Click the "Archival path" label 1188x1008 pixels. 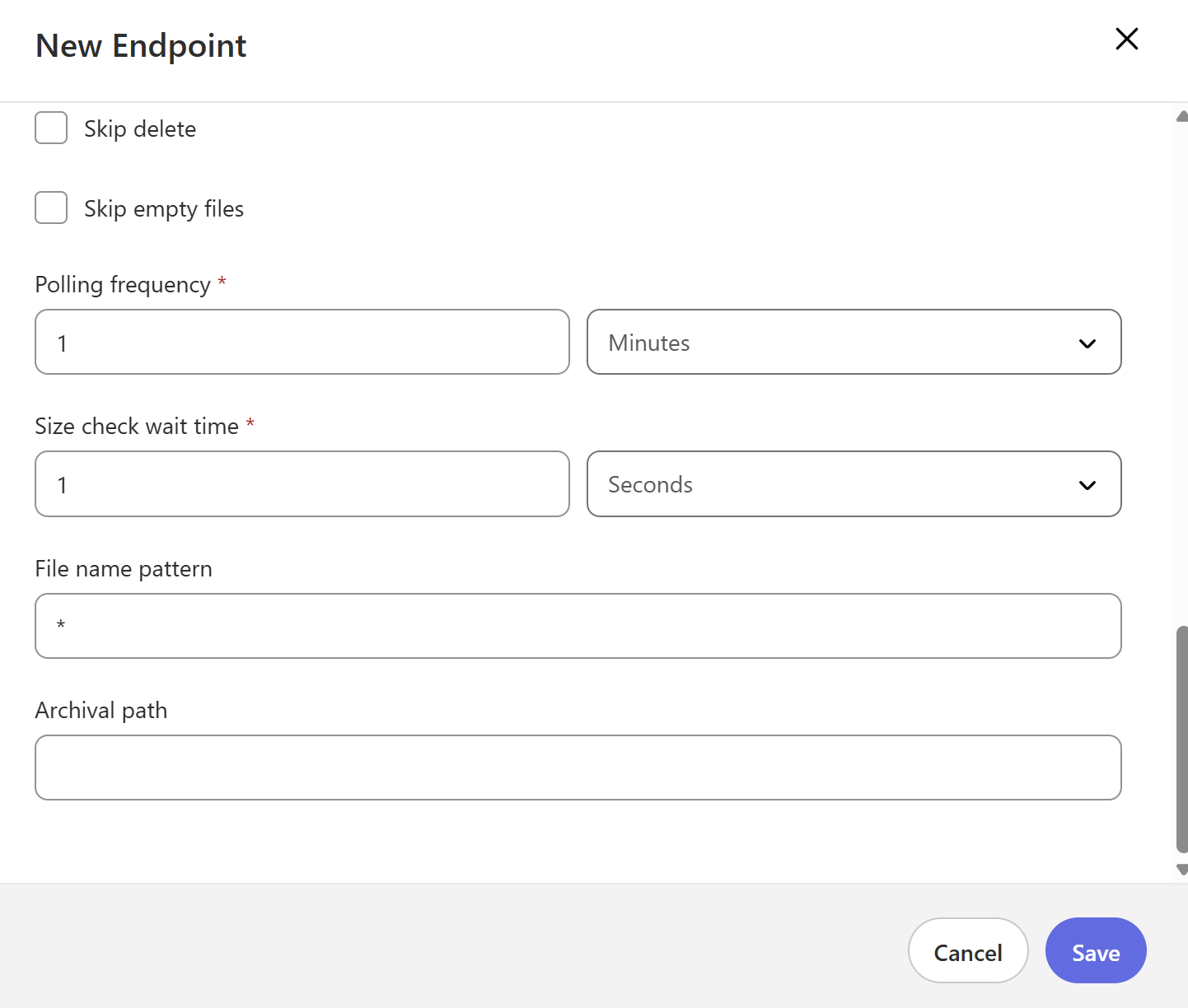click(101, 711)
